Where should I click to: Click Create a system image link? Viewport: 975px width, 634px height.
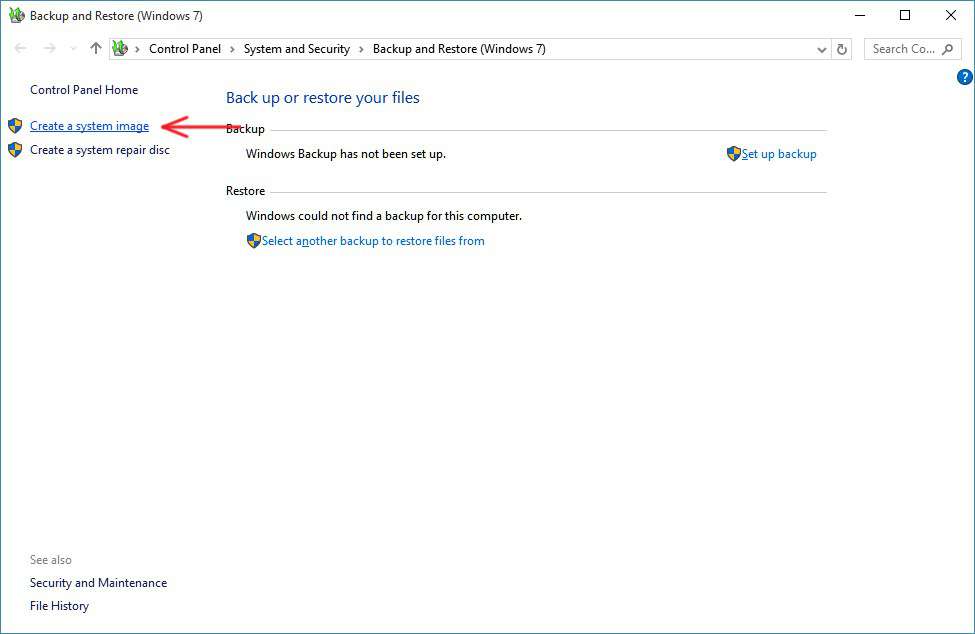pyautogui.click(x=90, y=126)
